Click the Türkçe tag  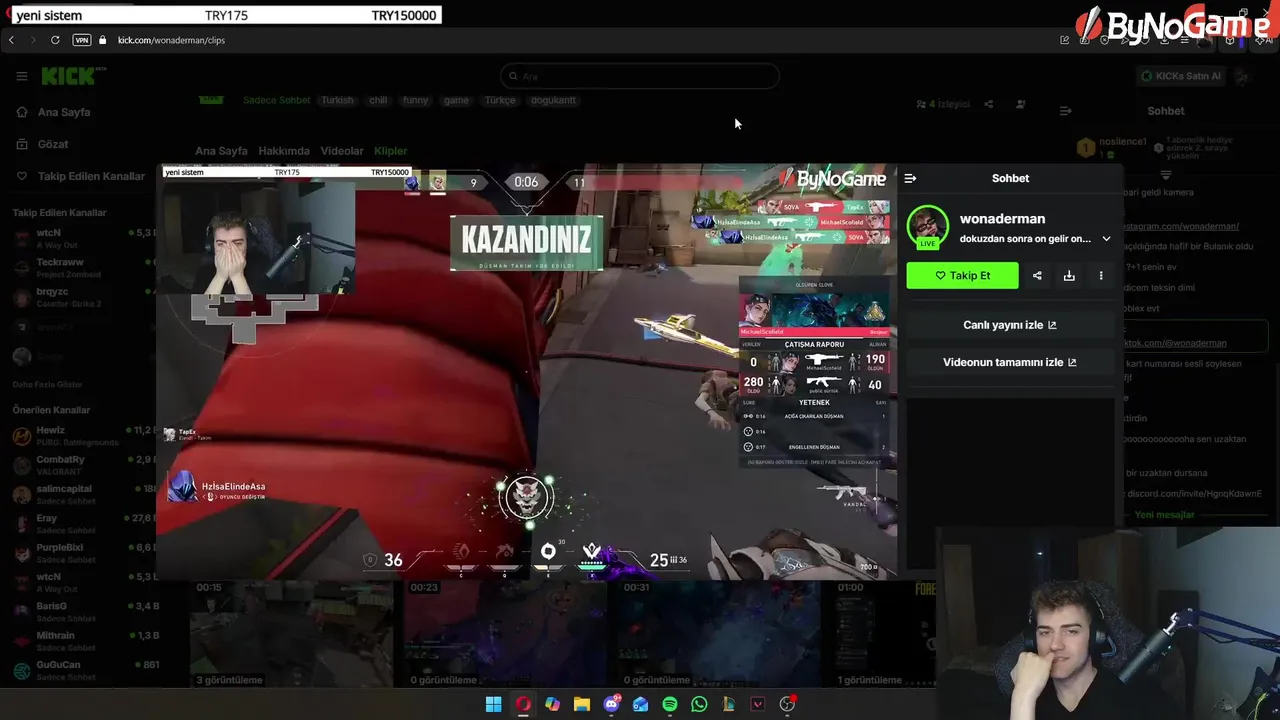tap(500, 100)
